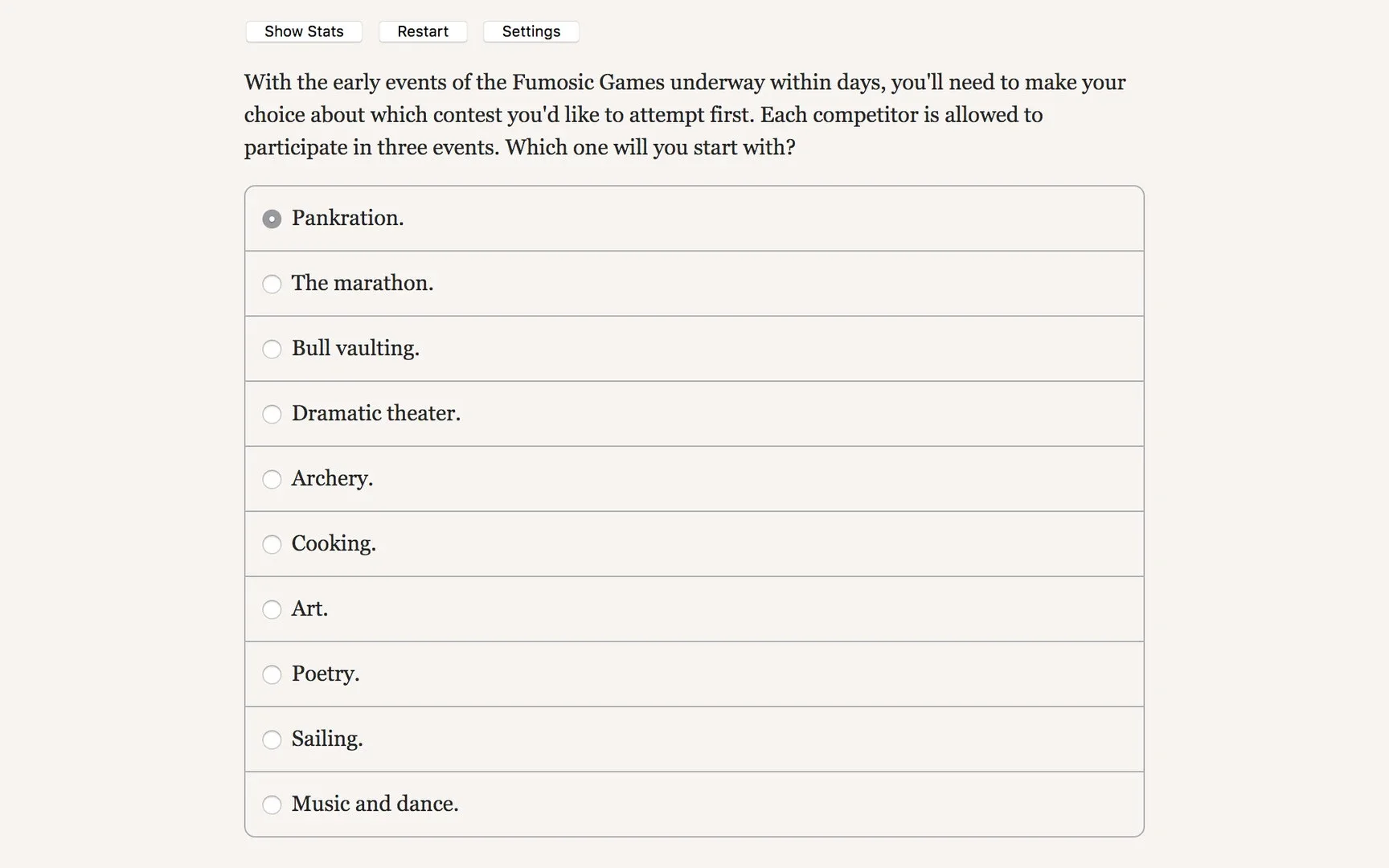Image resolution: width=1389 pixels, height=868 pixels.
Task: Select the Cooking radio option
Action: [x=272, y=544]
